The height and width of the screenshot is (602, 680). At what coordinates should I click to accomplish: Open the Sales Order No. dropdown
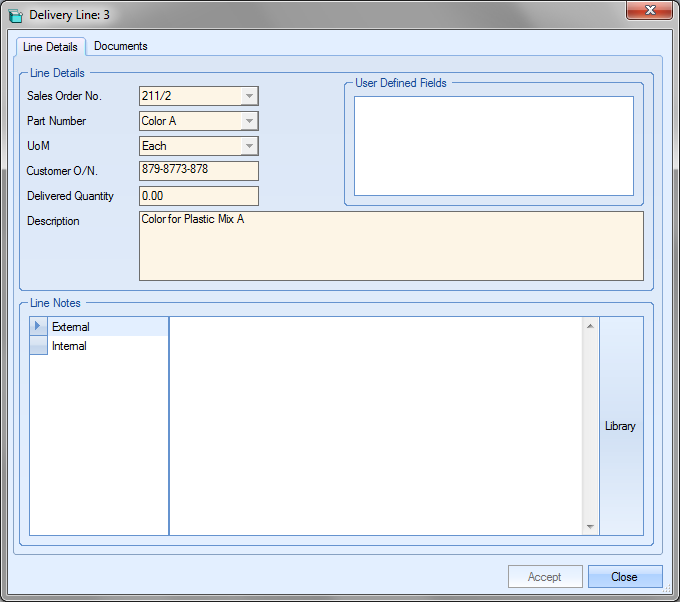249,96
